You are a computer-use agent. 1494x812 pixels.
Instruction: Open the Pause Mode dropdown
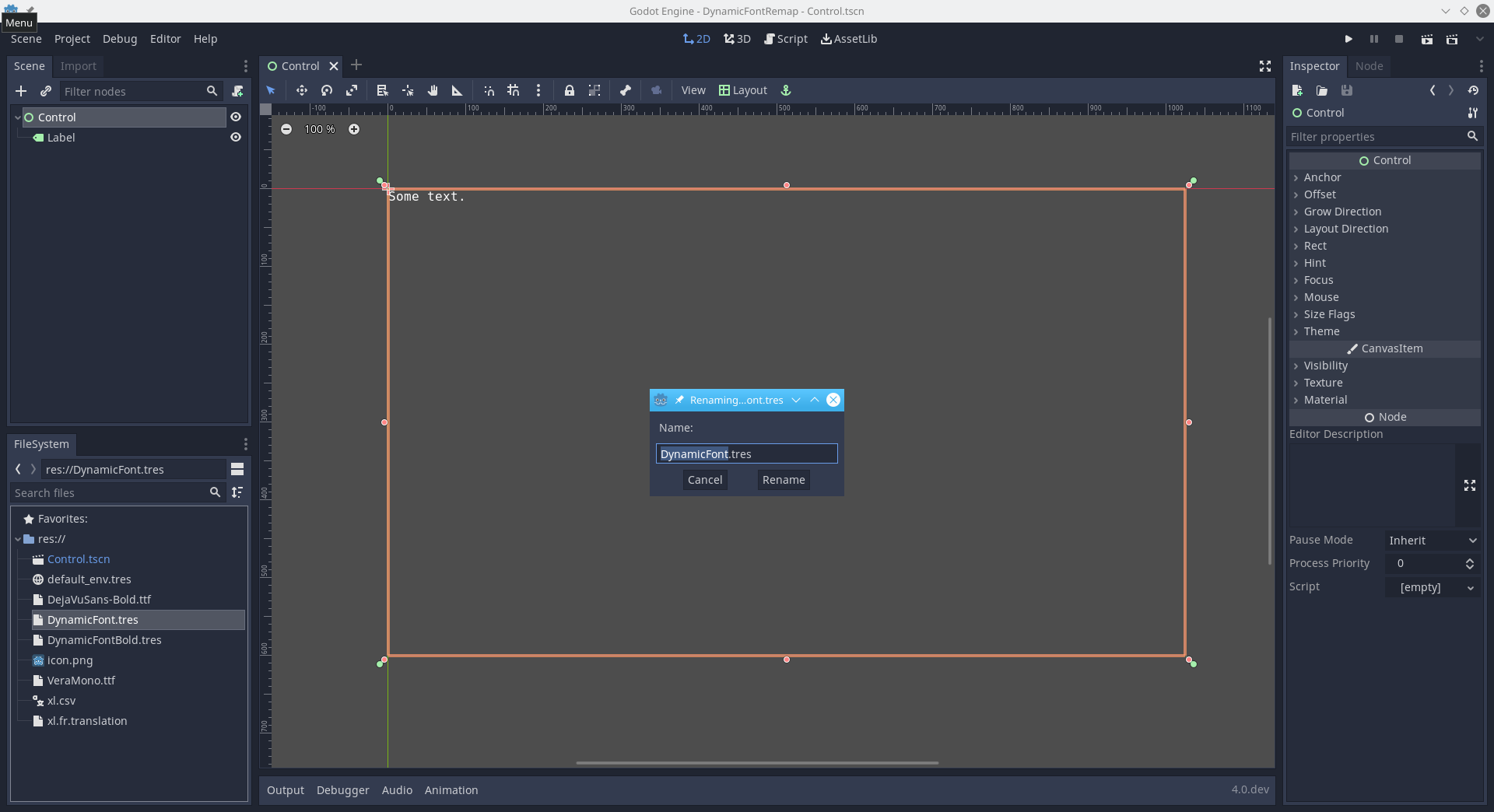(x=1432, y=540)
